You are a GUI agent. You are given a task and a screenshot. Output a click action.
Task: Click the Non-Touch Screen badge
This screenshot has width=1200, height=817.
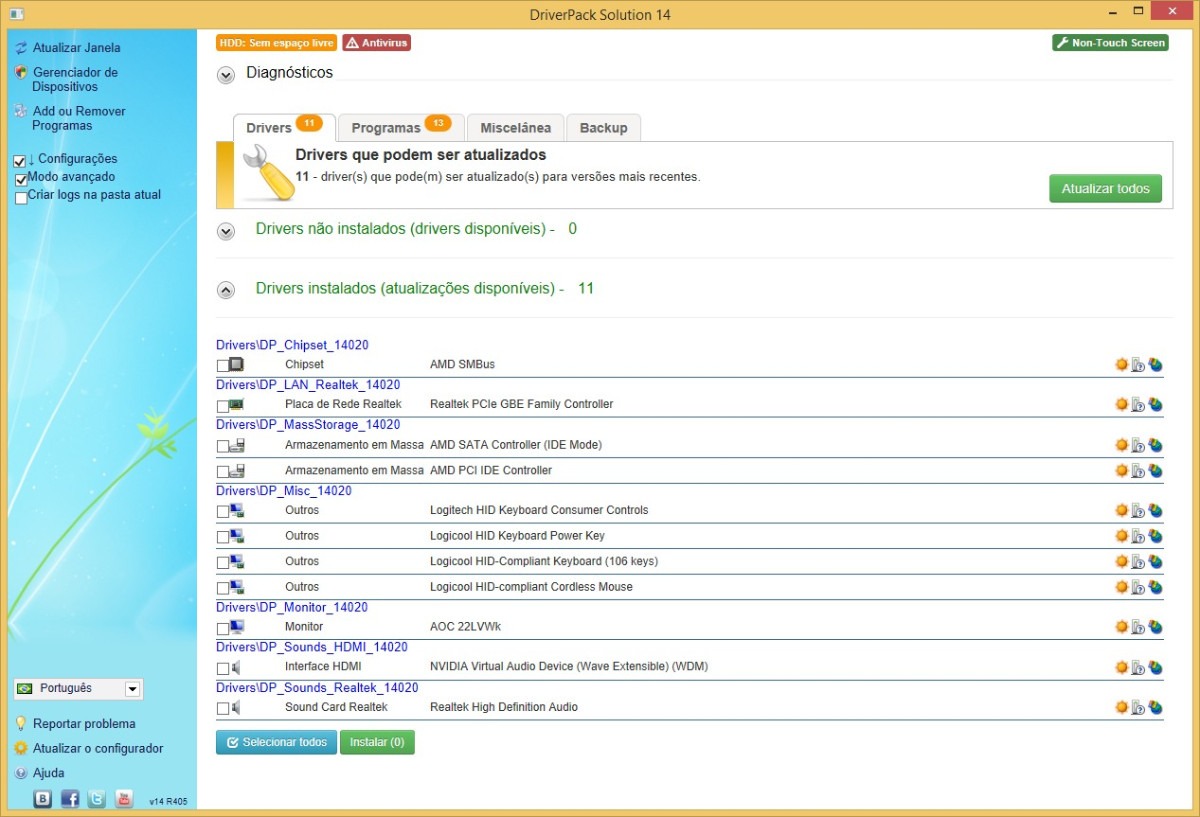1110,43
